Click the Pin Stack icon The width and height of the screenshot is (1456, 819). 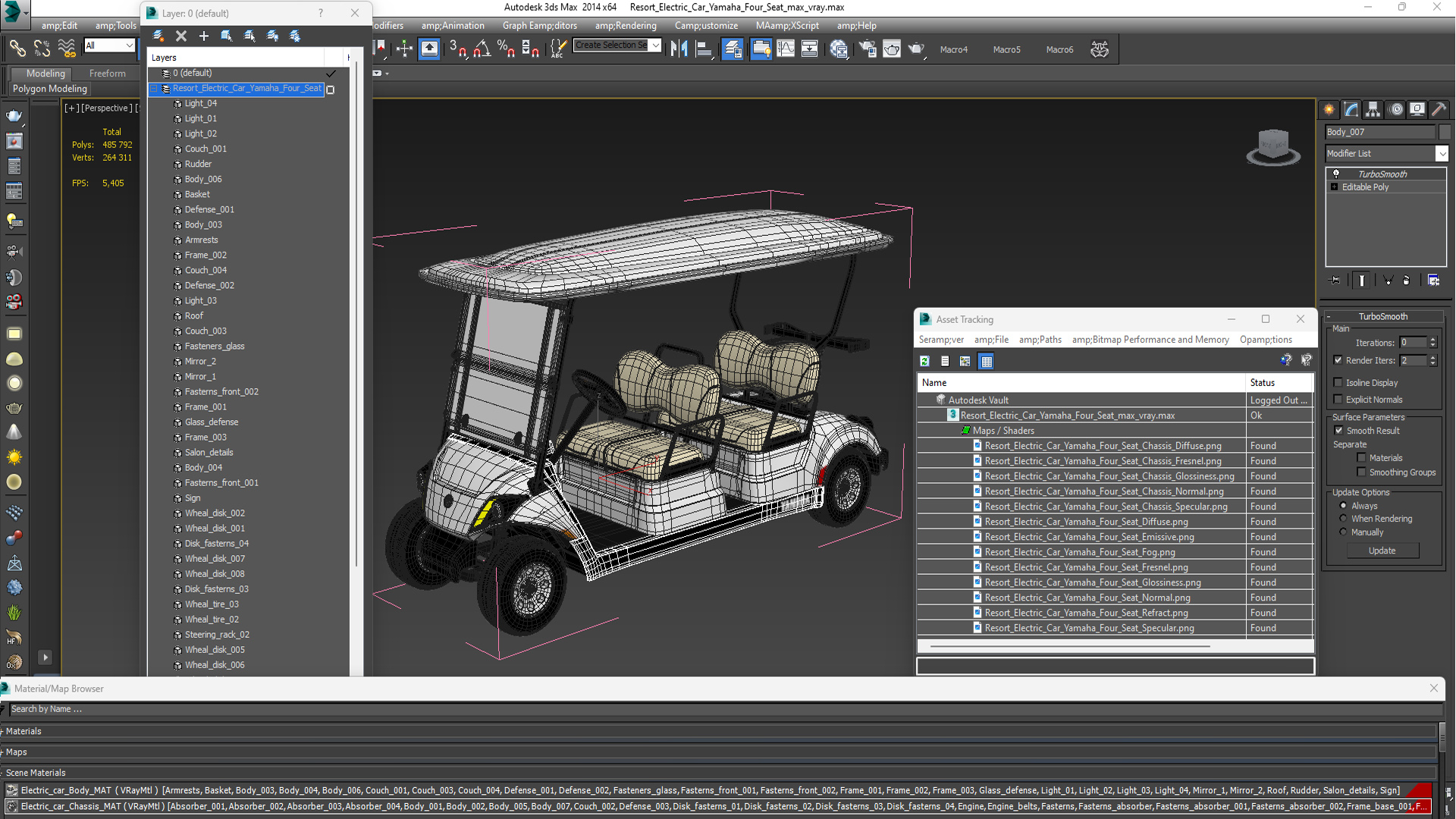tap(1335, 281)
